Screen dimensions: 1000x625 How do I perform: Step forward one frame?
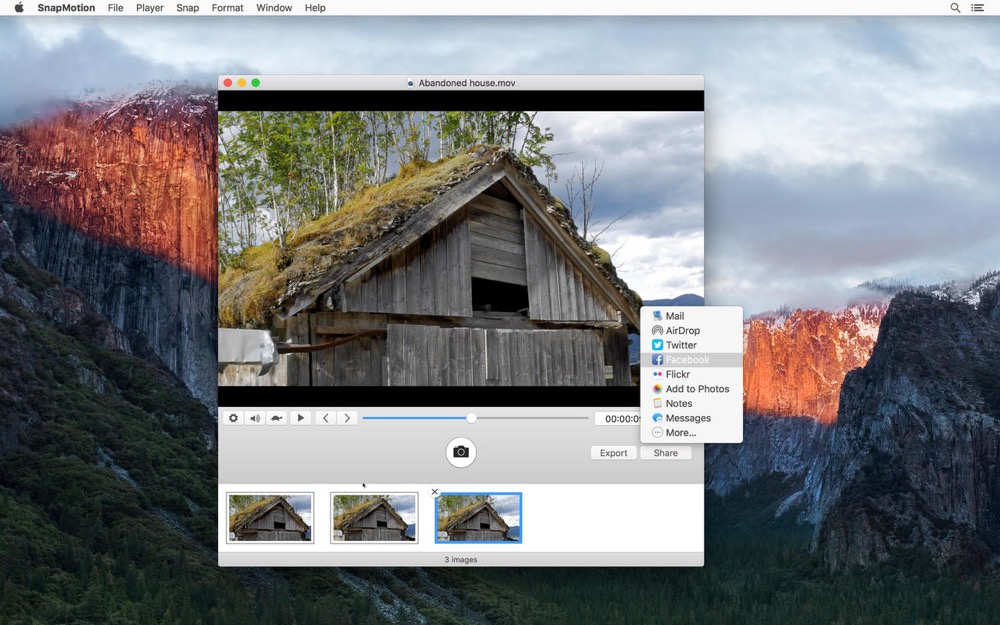click(347, 418)
